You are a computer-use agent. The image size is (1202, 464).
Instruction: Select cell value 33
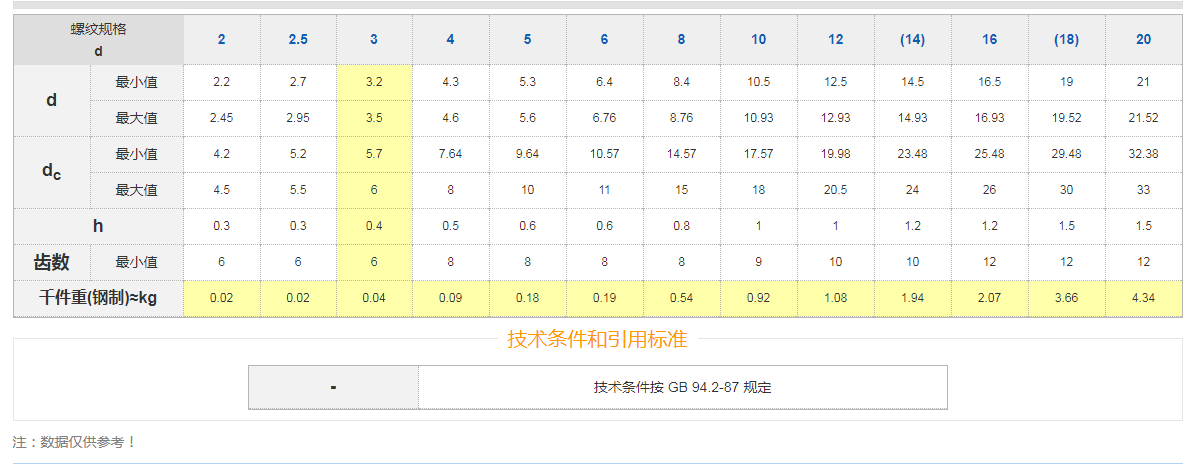point(1144,190)
